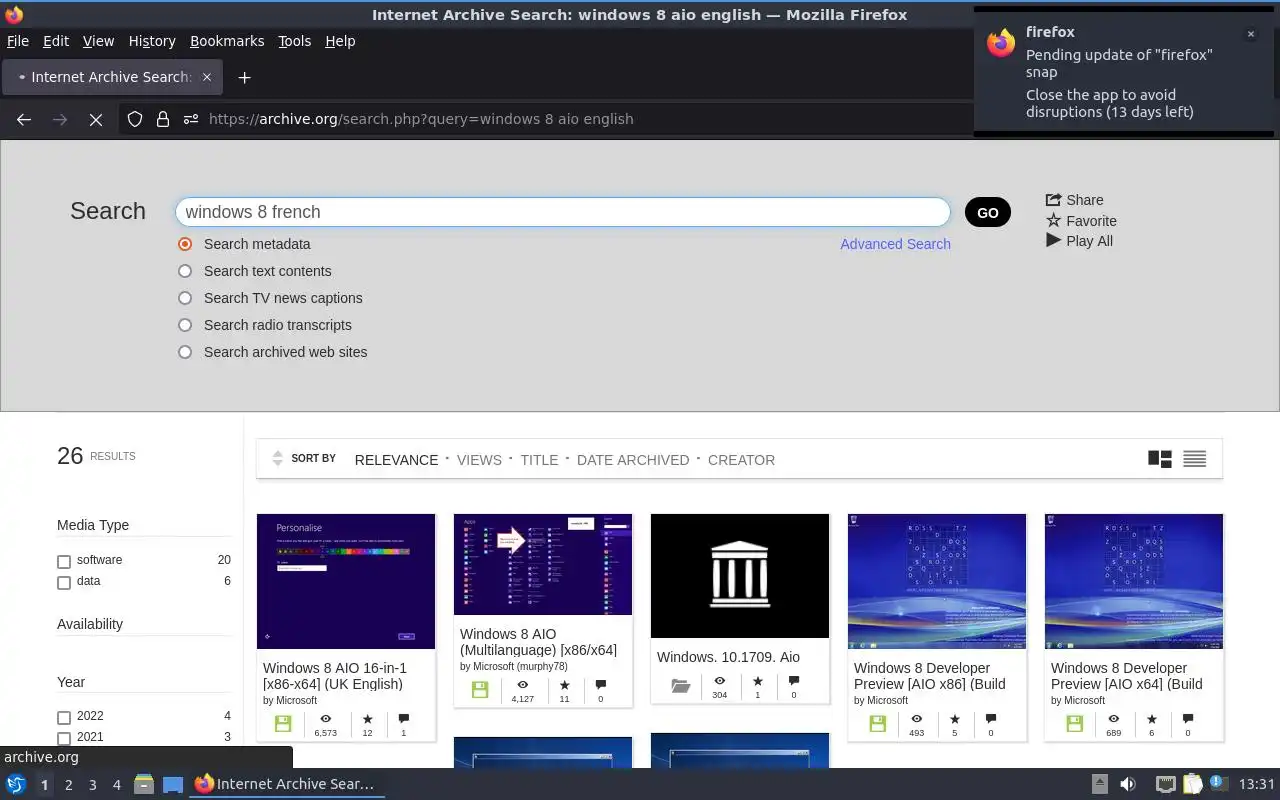Switch to the list view
This screenshot has width=1280, height=800.
[1194, 459]
